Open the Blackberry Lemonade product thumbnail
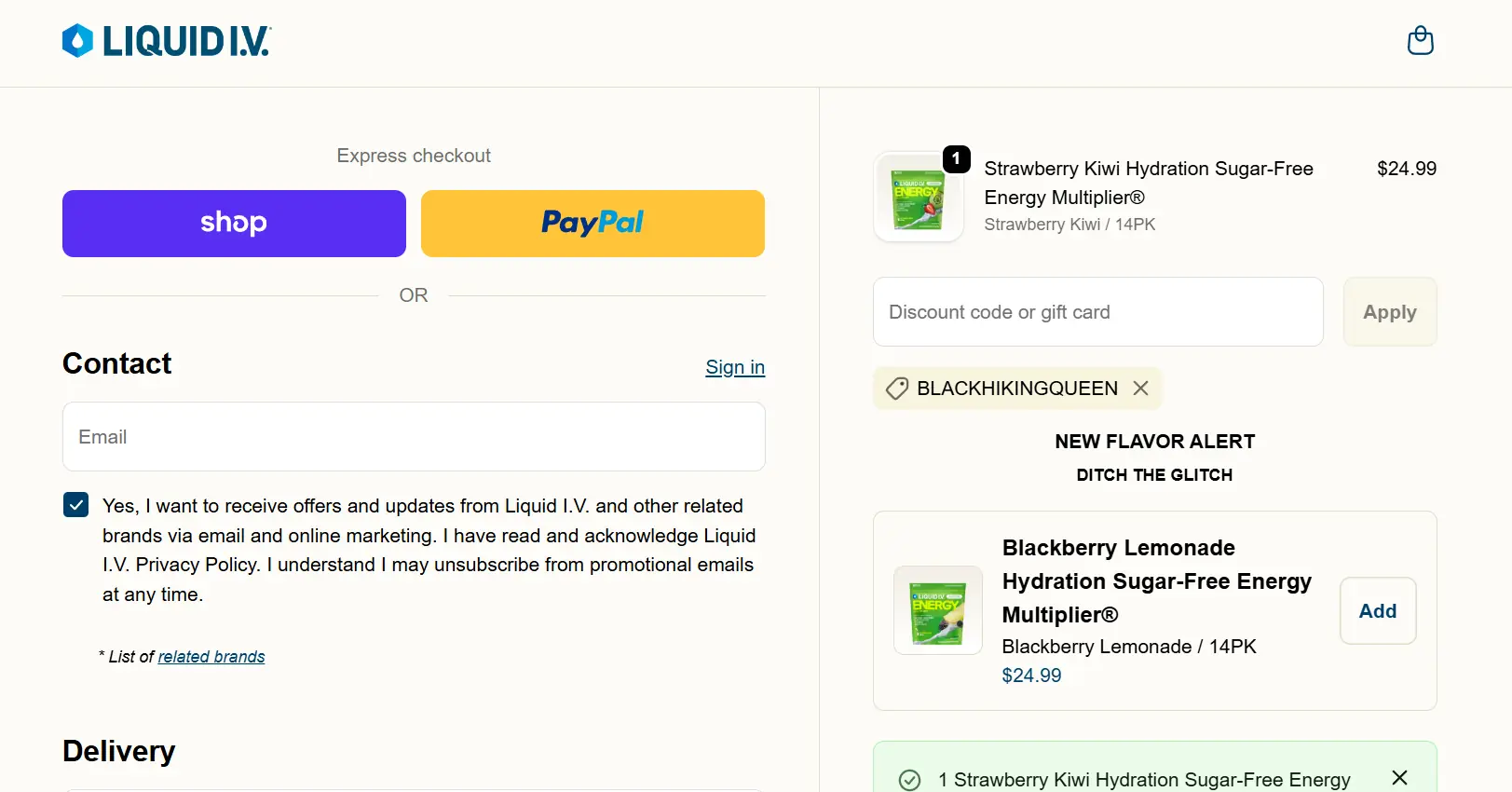1512x792 pixels. click(937, 610)
